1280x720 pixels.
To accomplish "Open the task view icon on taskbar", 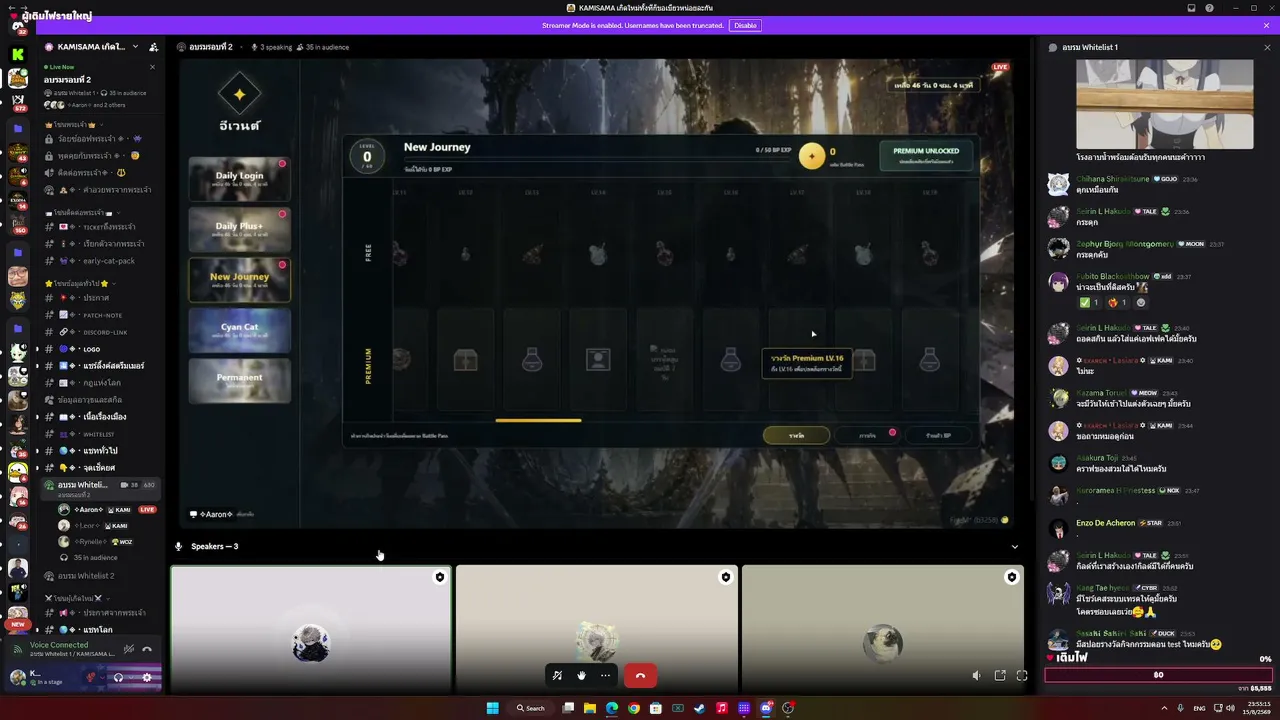I will (568, 708).
